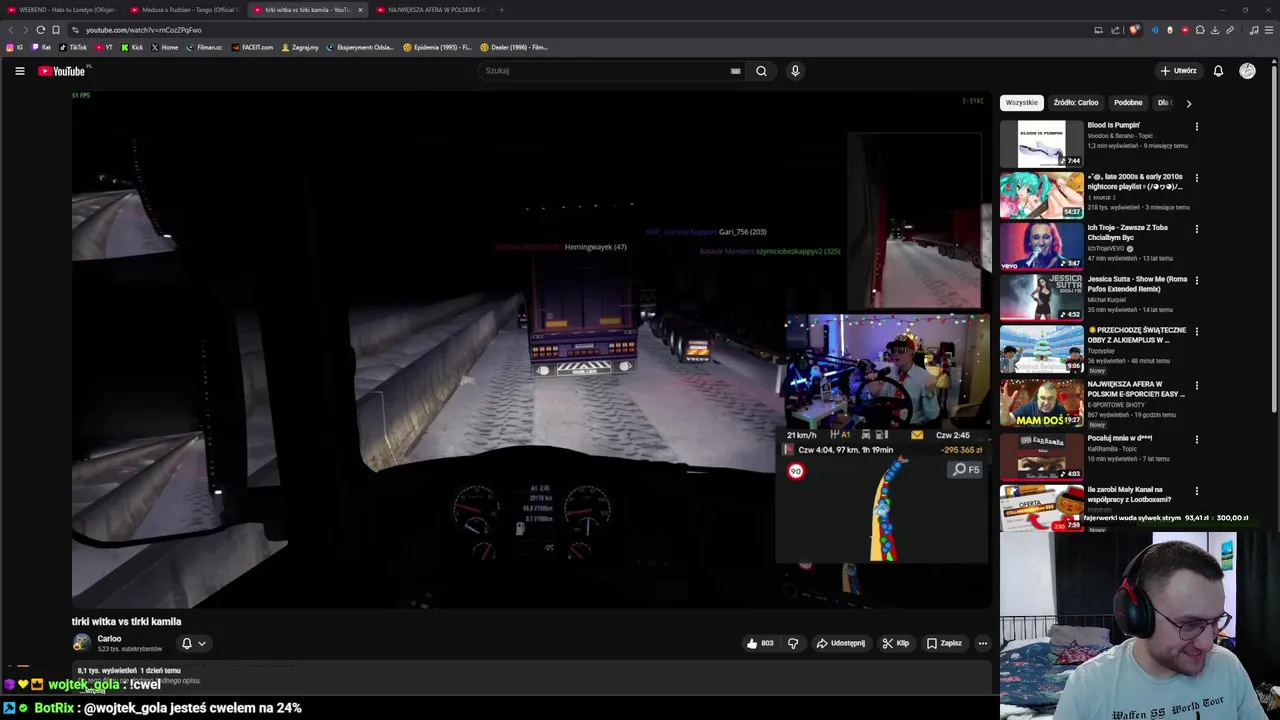Open the Zagraj.my bookmark
This screenshot has height=720, width=1280.
coord(300,47)
